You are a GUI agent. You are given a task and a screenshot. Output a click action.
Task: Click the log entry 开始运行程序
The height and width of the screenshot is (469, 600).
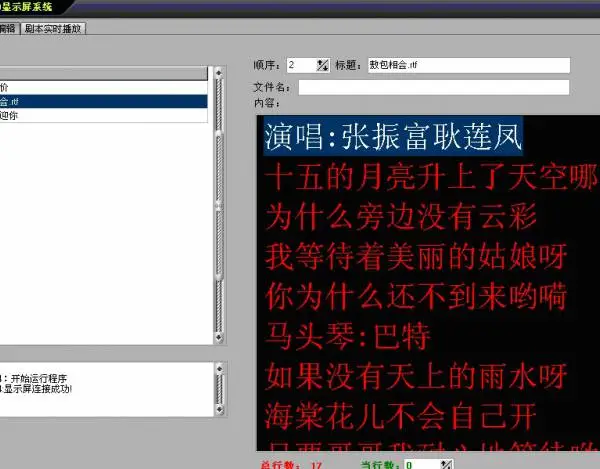[39, 379]
